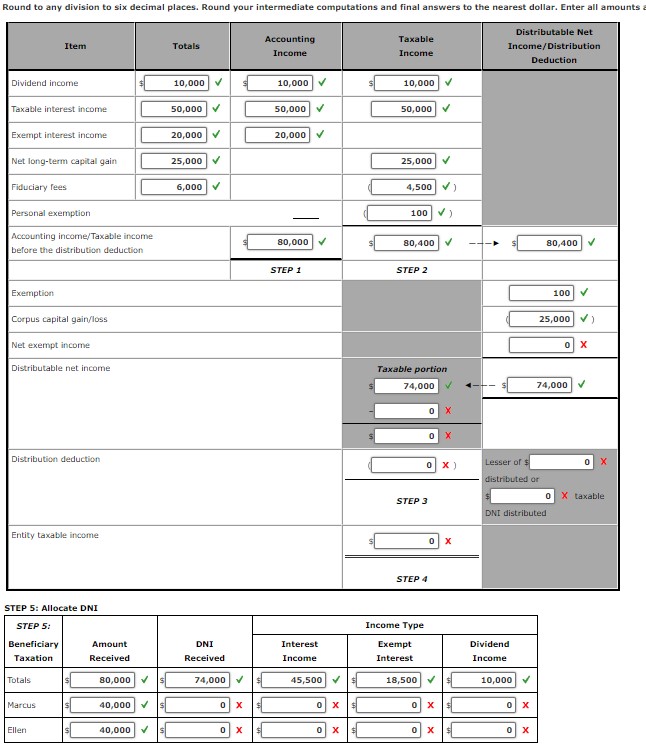
Task: Click Ellen Exempt Interest field
Action: (x=388, y=730)
